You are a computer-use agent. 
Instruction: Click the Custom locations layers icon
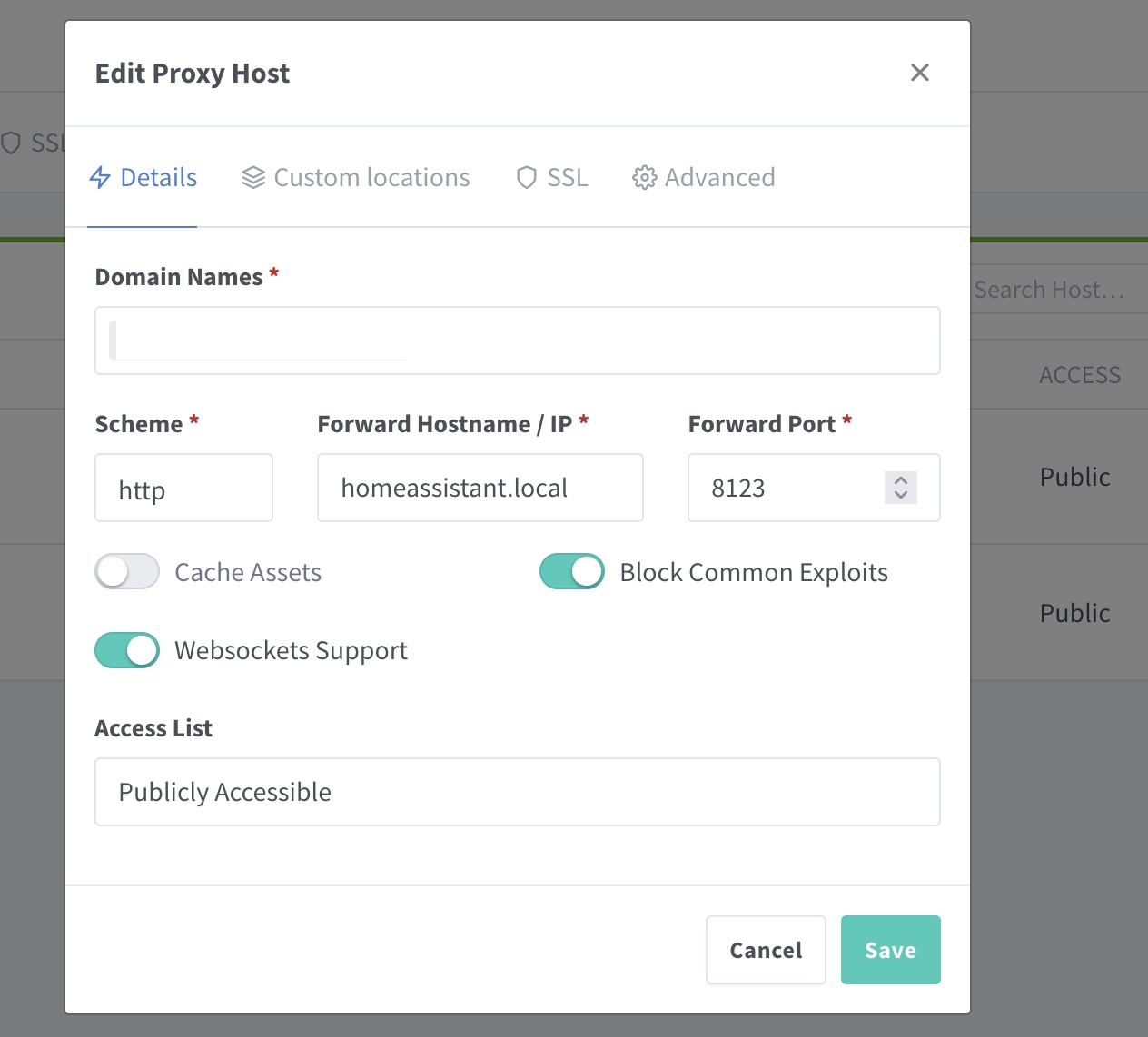pos(253,177)
